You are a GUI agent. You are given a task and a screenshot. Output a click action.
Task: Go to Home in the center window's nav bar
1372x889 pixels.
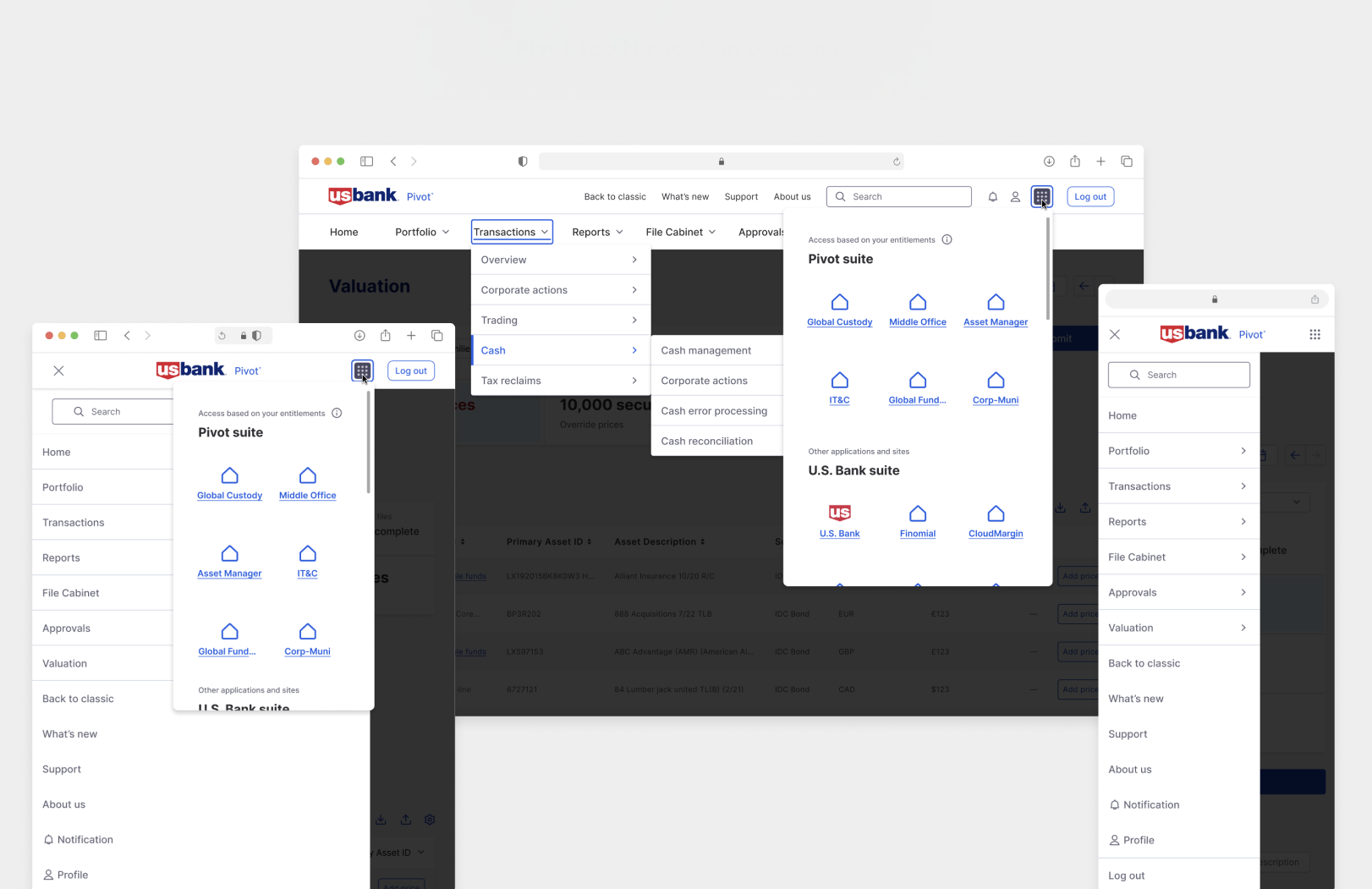pos(343,232)
